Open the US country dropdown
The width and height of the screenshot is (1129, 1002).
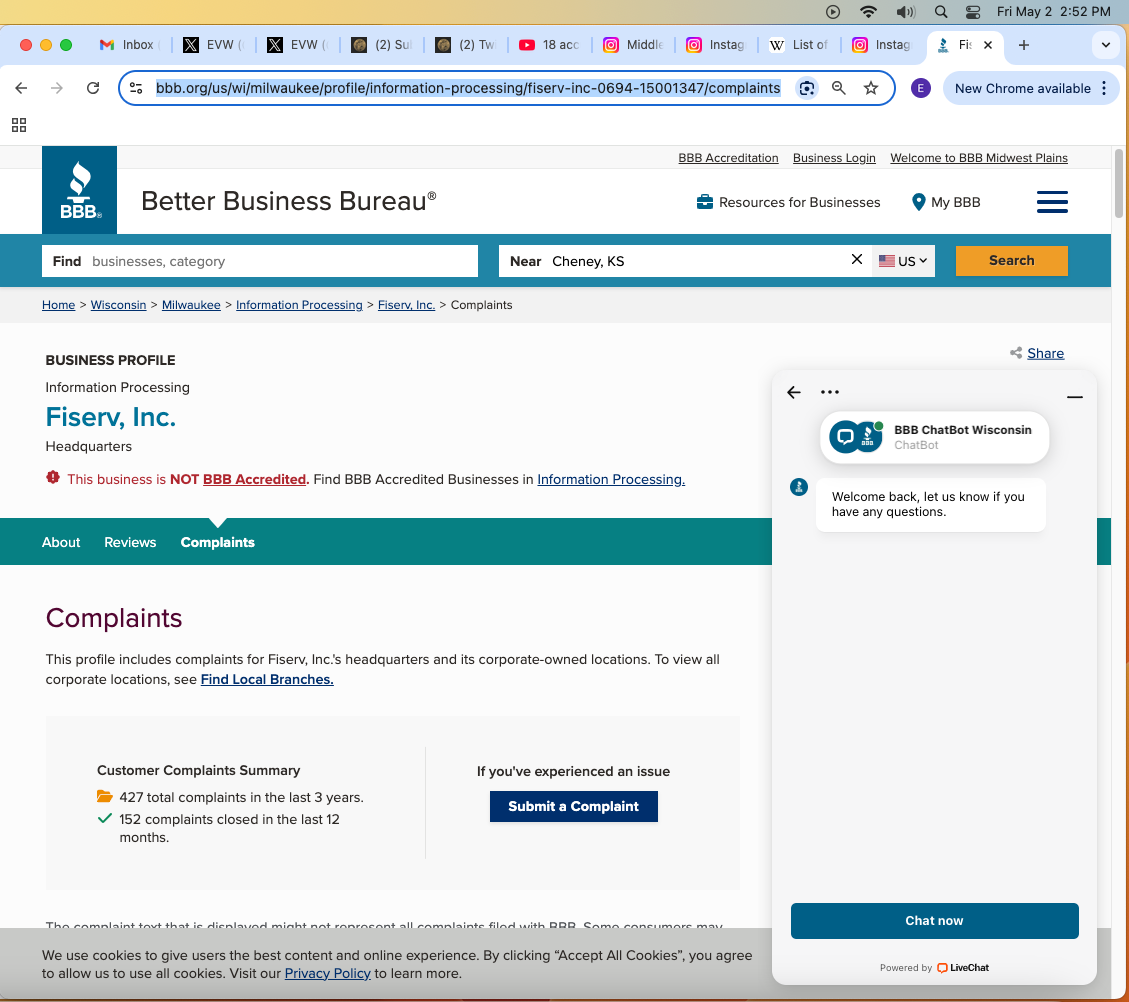(x=903, y=261)
